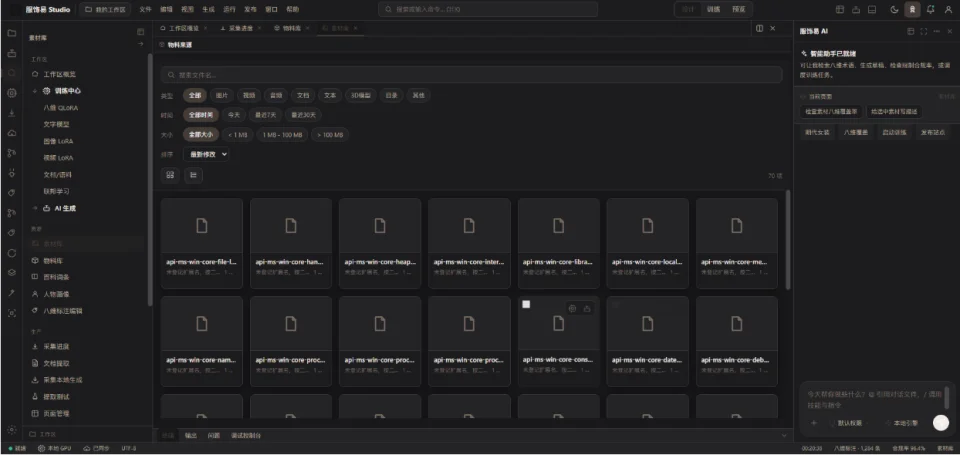Click the sidebar header layout icon
Viewport: 960px width, 455px height.
141,32
